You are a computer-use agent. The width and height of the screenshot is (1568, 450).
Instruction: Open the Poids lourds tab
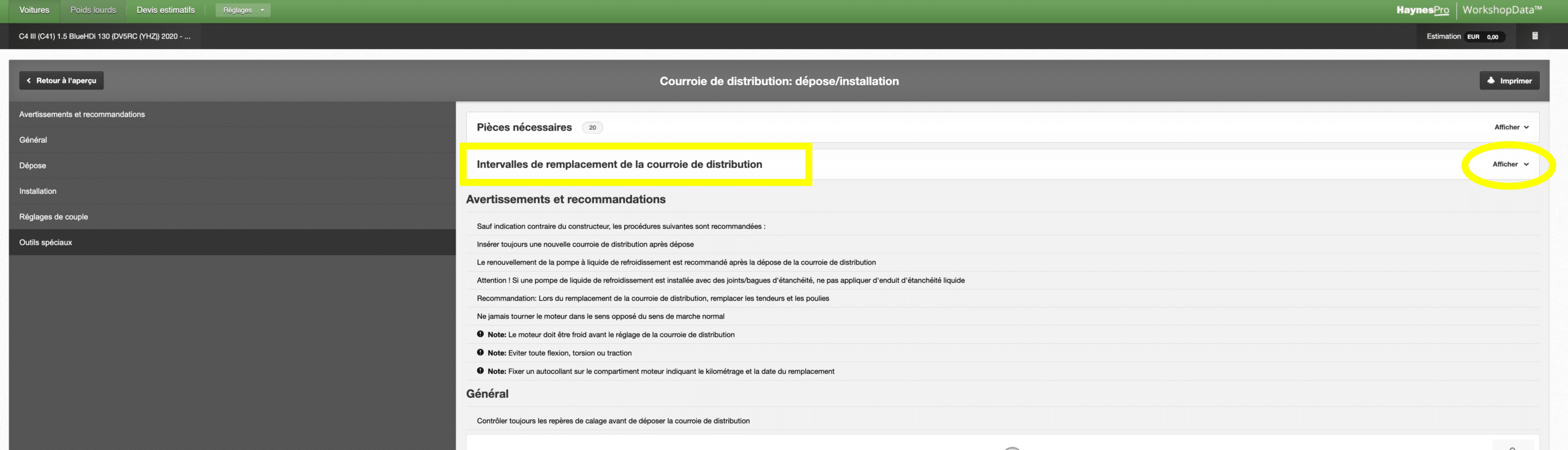pos(93,10)
